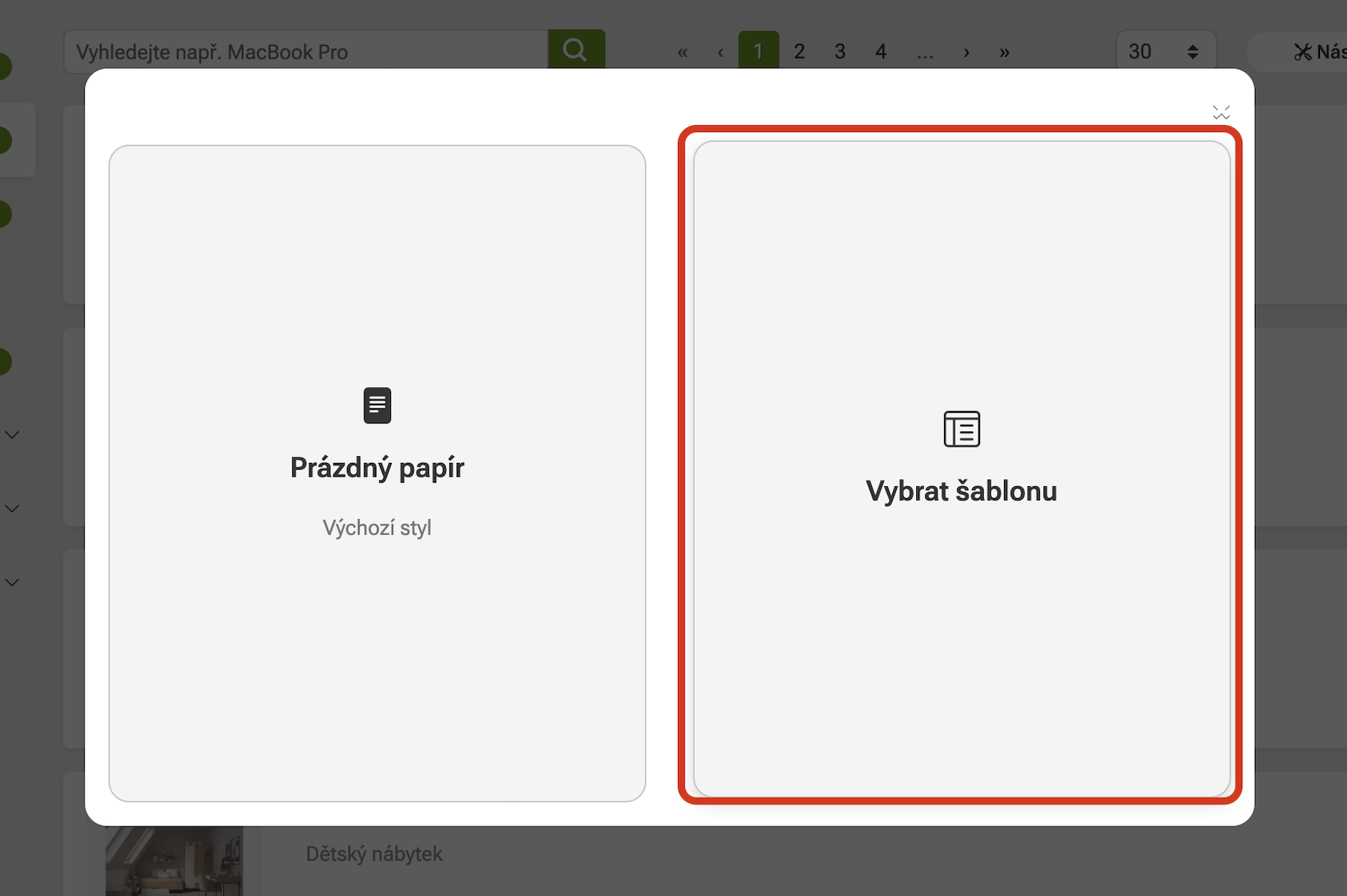1347x896 pixels.
Task: Click the green magnifier search button
Action: coord(575,50)
